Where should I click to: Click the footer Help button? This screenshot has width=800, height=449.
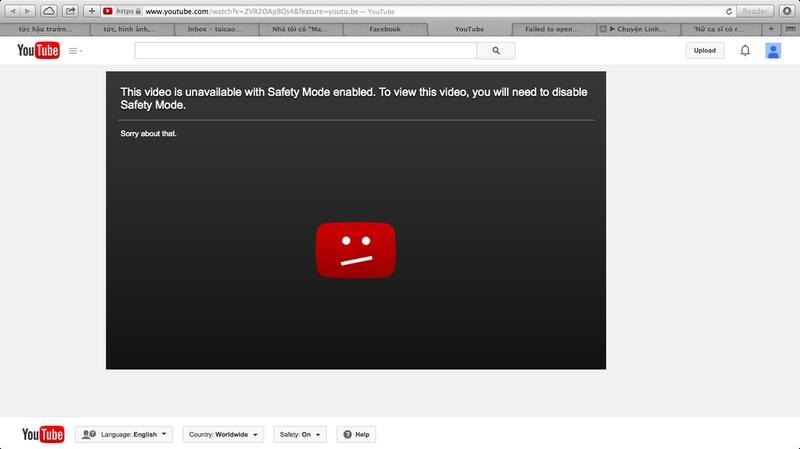click(356, 435)
